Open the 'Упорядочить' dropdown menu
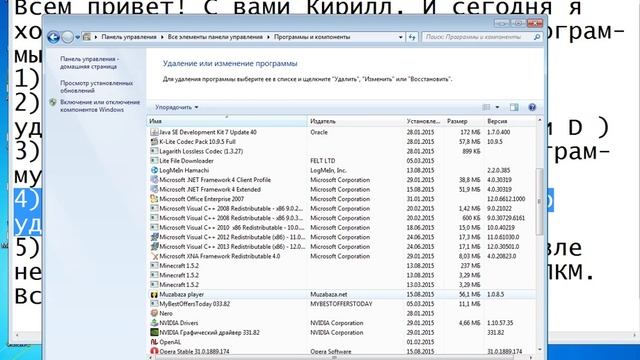The image size is (640, 360). [176, 107]
